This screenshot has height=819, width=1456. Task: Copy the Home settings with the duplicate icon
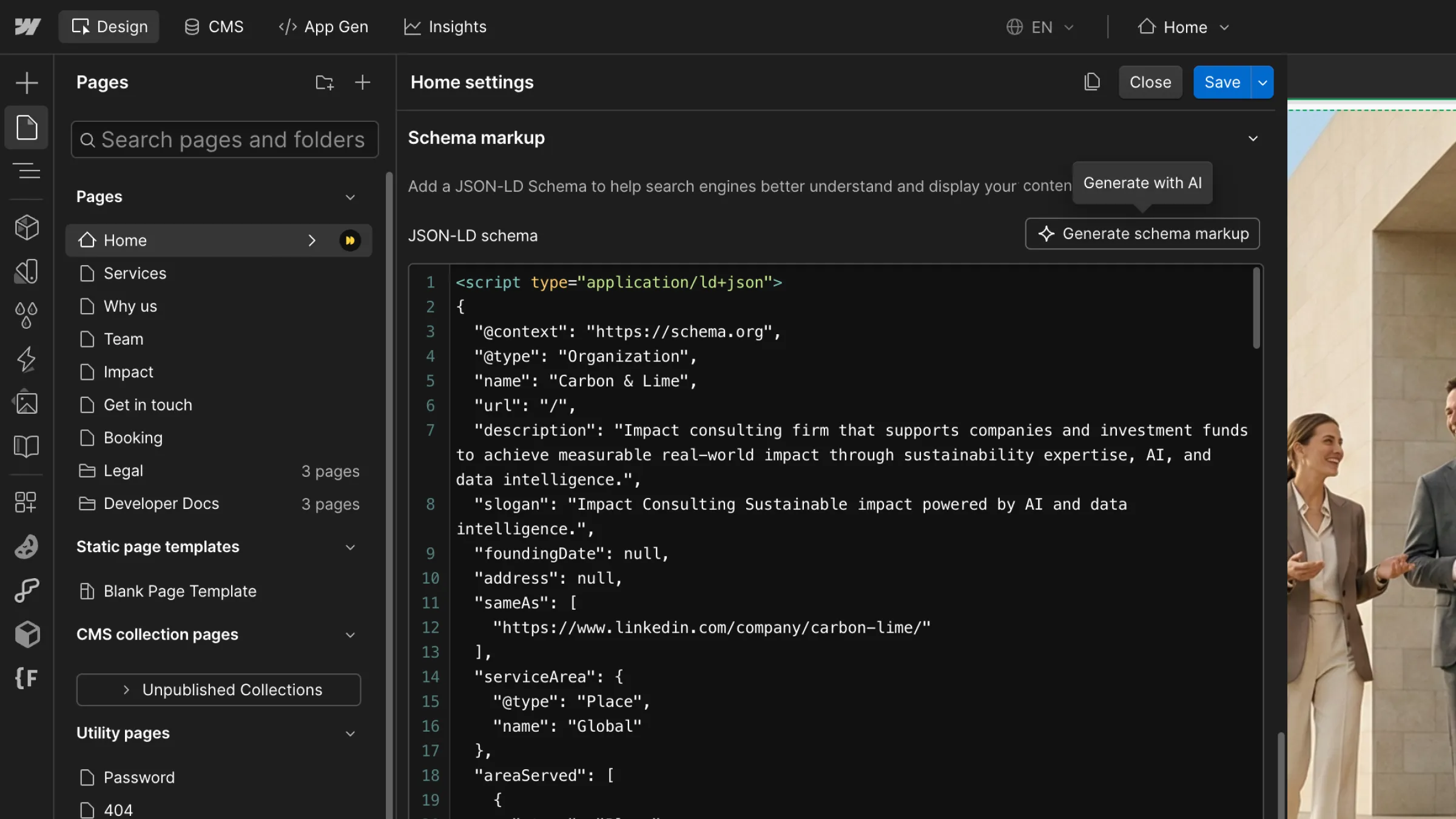tap(1092, 81)
